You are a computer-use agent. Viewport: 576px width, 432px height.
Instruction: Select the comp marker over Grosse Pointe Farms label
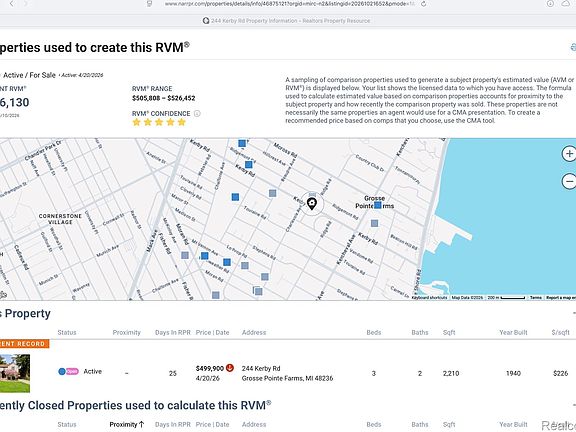point(378,205)
